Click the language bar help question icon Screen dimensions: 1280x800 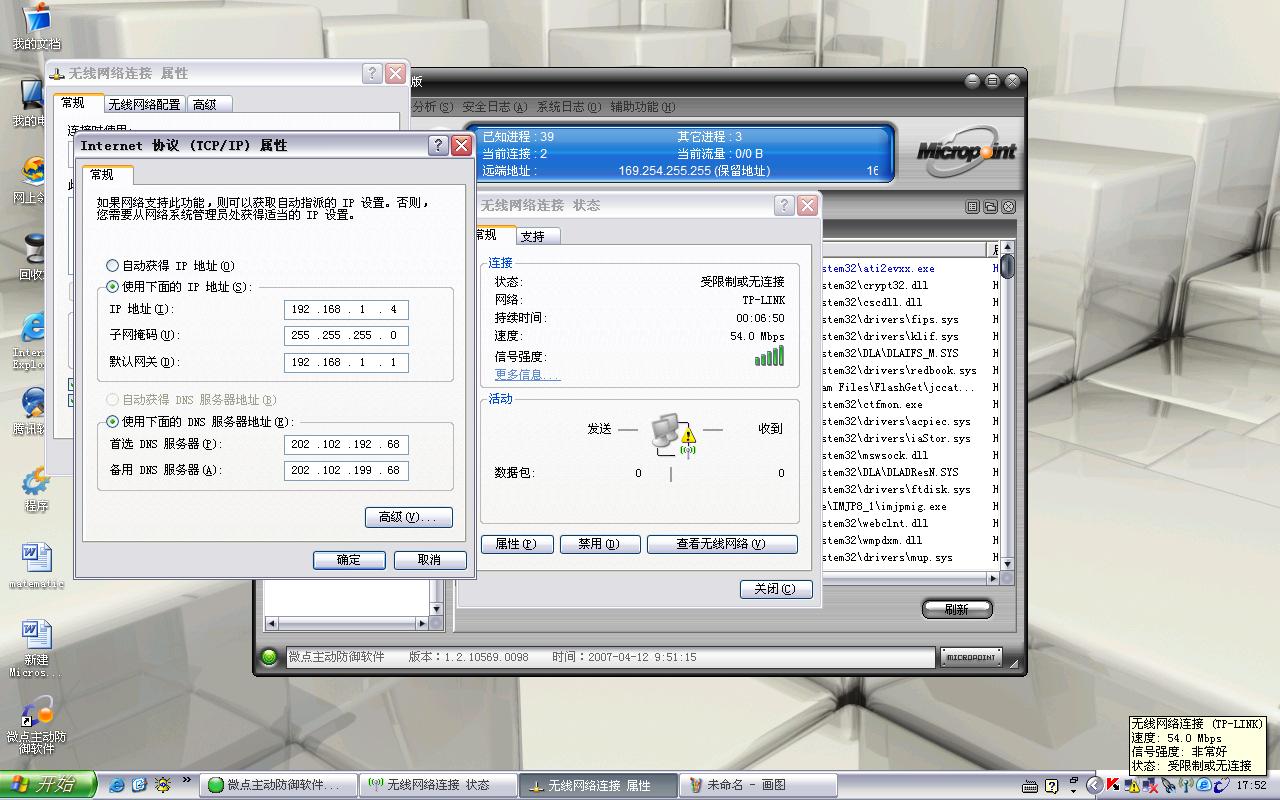[1049, 785]
